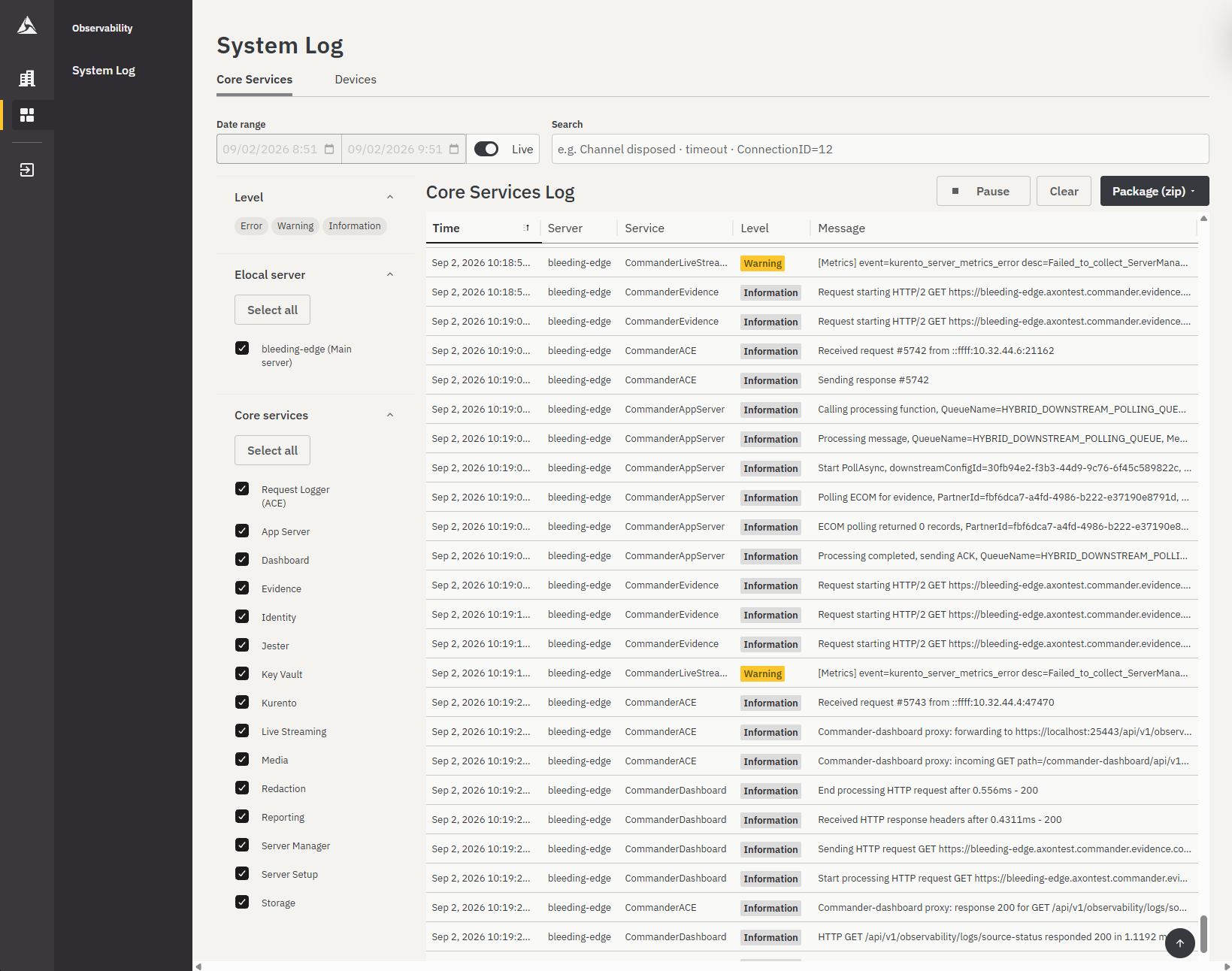This screenshot has height=971, width=1232.
Task: Open the Package (zip) dropdown
Action: [1155, 191]
